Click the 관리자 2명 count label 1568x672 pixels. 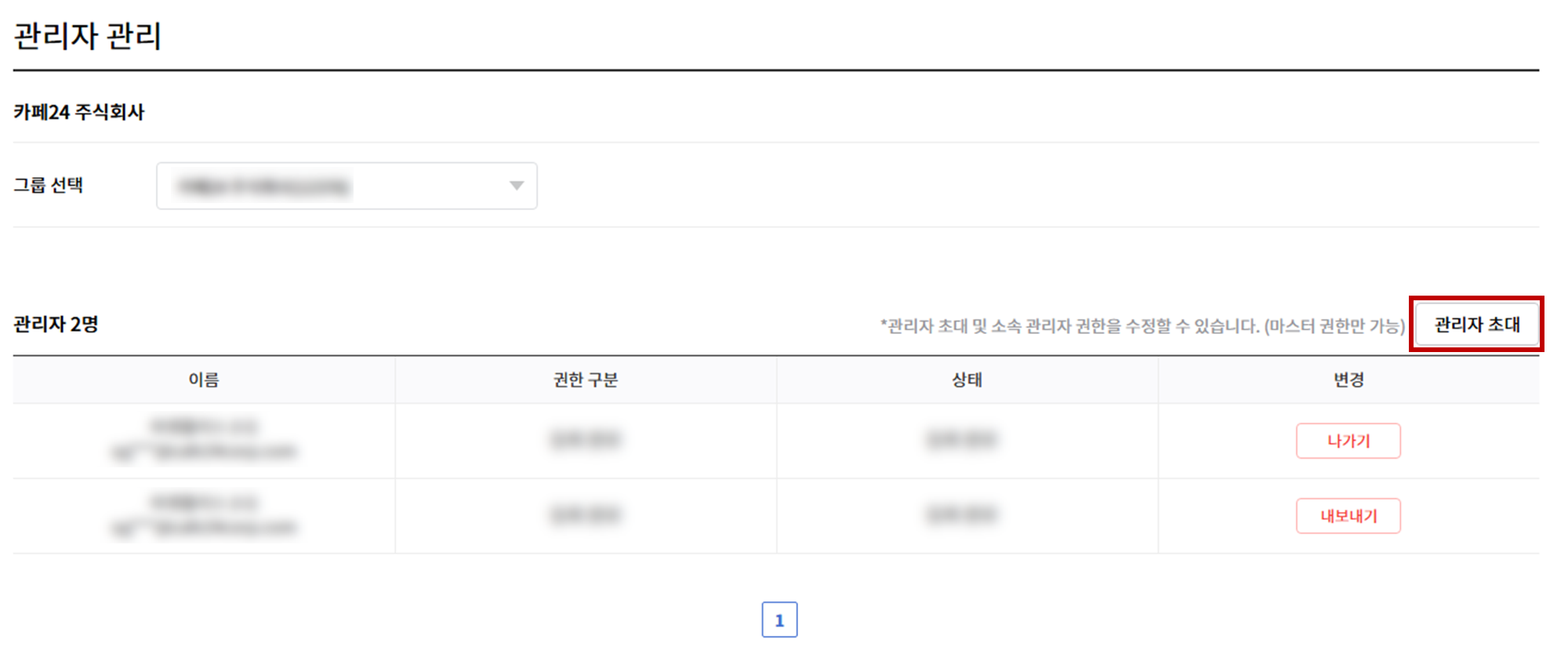click(56, 325)
